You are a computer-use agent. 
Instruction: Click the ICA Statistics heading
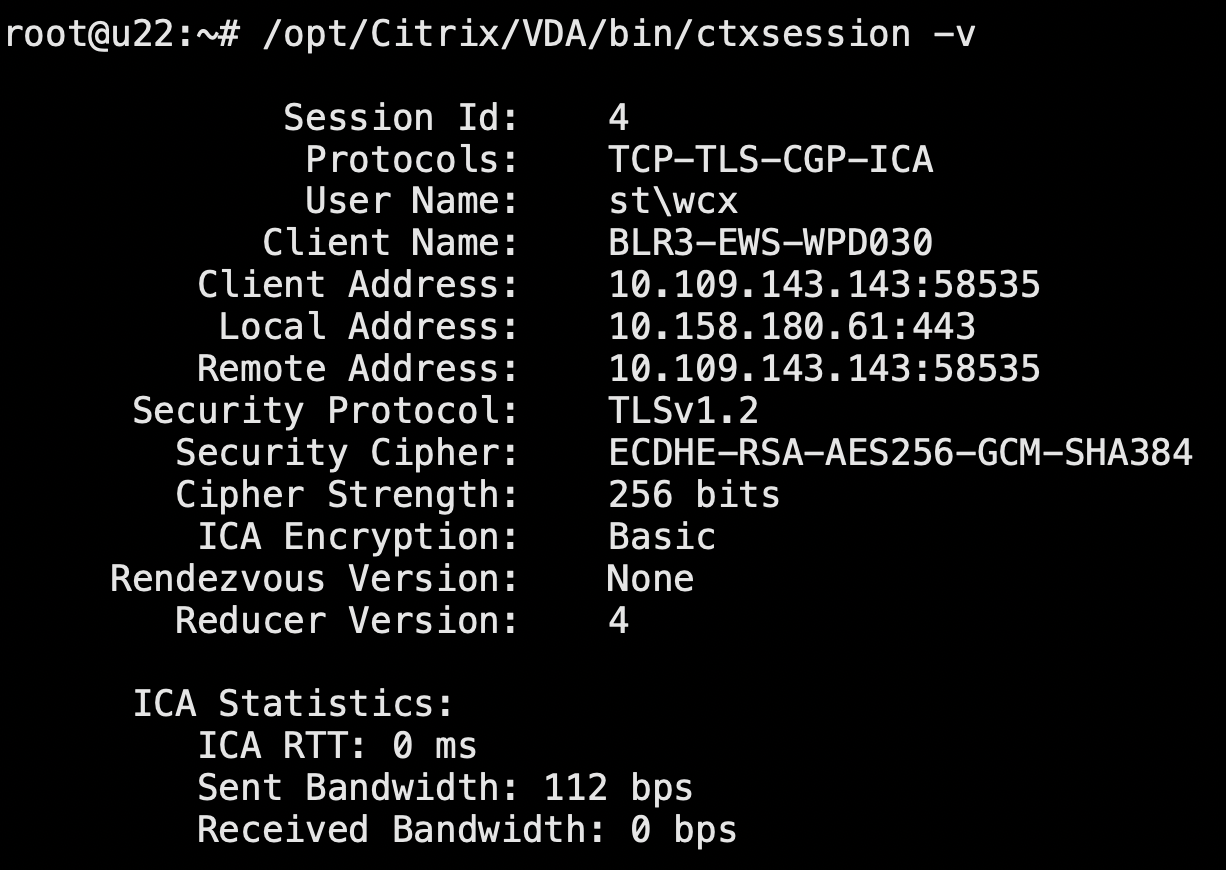[294, 704]
